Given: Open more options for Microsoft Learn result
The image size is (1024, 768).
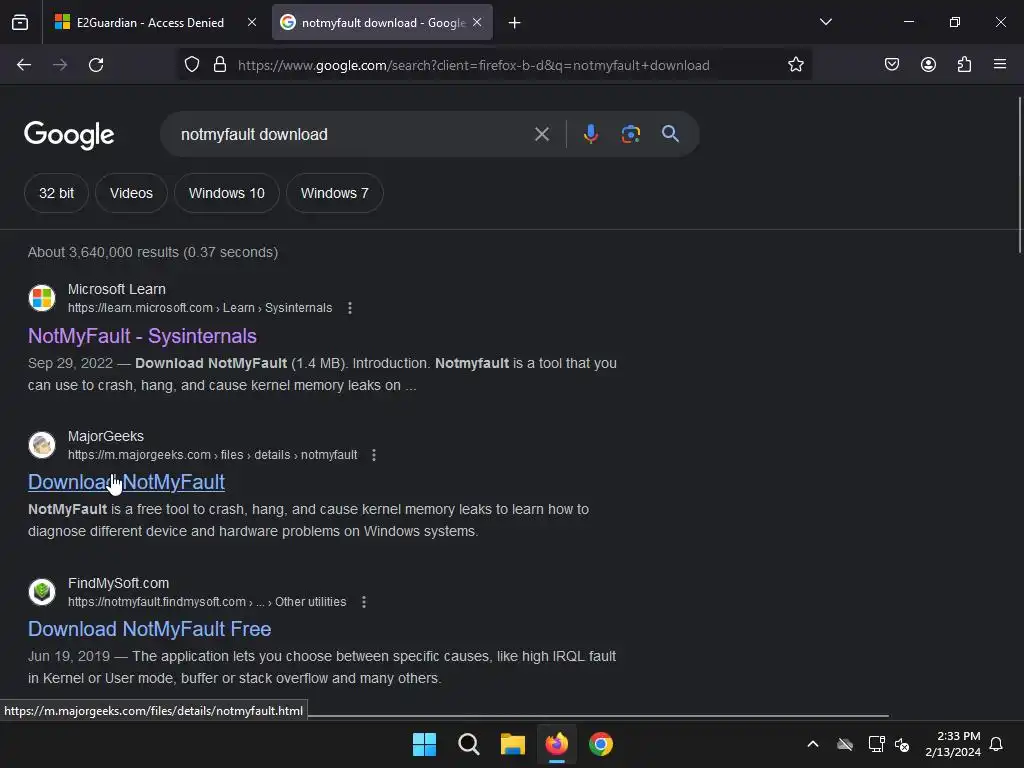Looking at the screenshot, I should (x=350, y=308).
